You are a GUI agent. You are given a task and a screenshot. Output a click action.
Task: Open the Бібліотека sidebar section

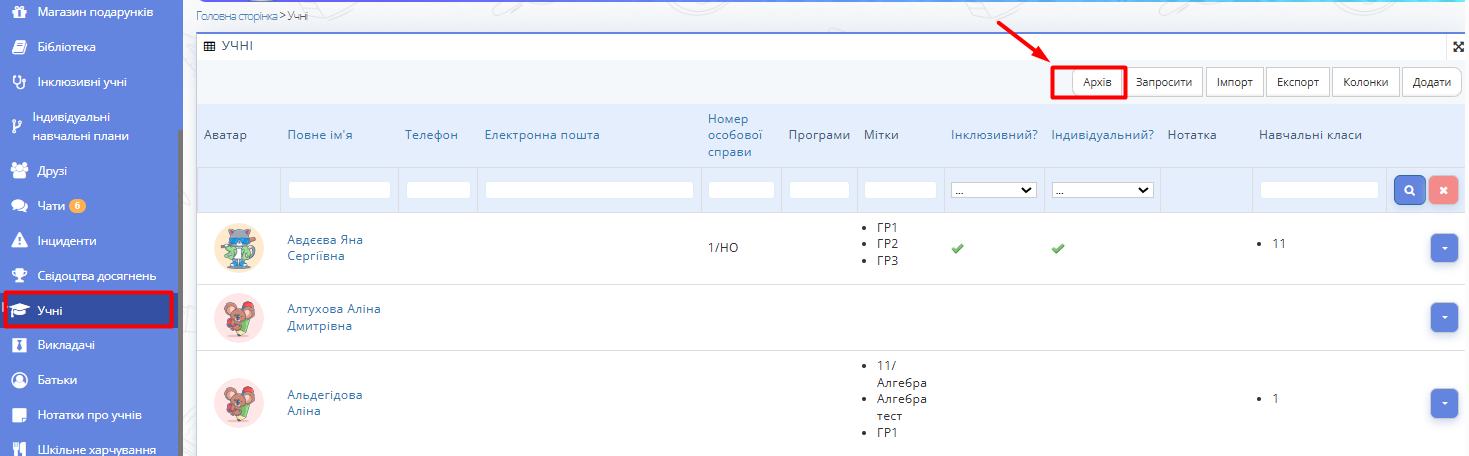tap(66, 47)
